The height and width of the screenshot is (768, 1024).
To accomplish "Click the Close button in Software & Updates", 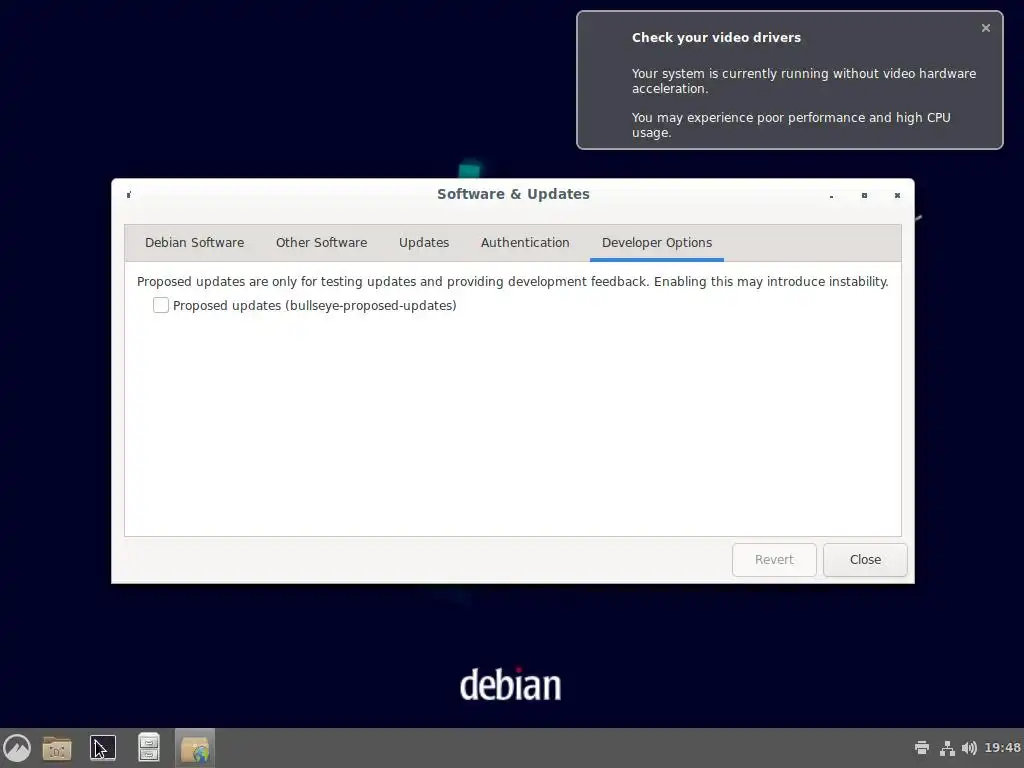I will 865,560.
